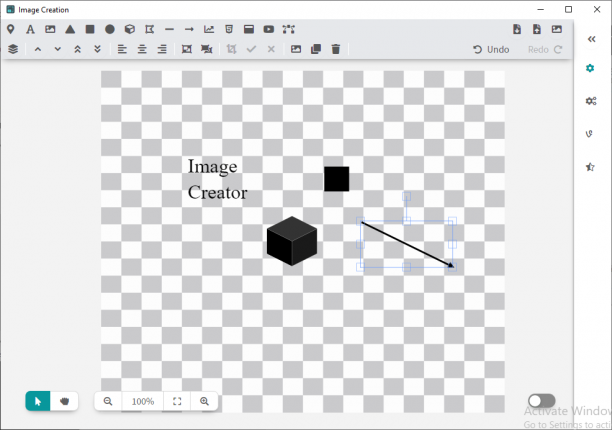The height and width of the screenshot is (430, 612).
Task: Click the save as image icon at top right
Action: (557, 29)
